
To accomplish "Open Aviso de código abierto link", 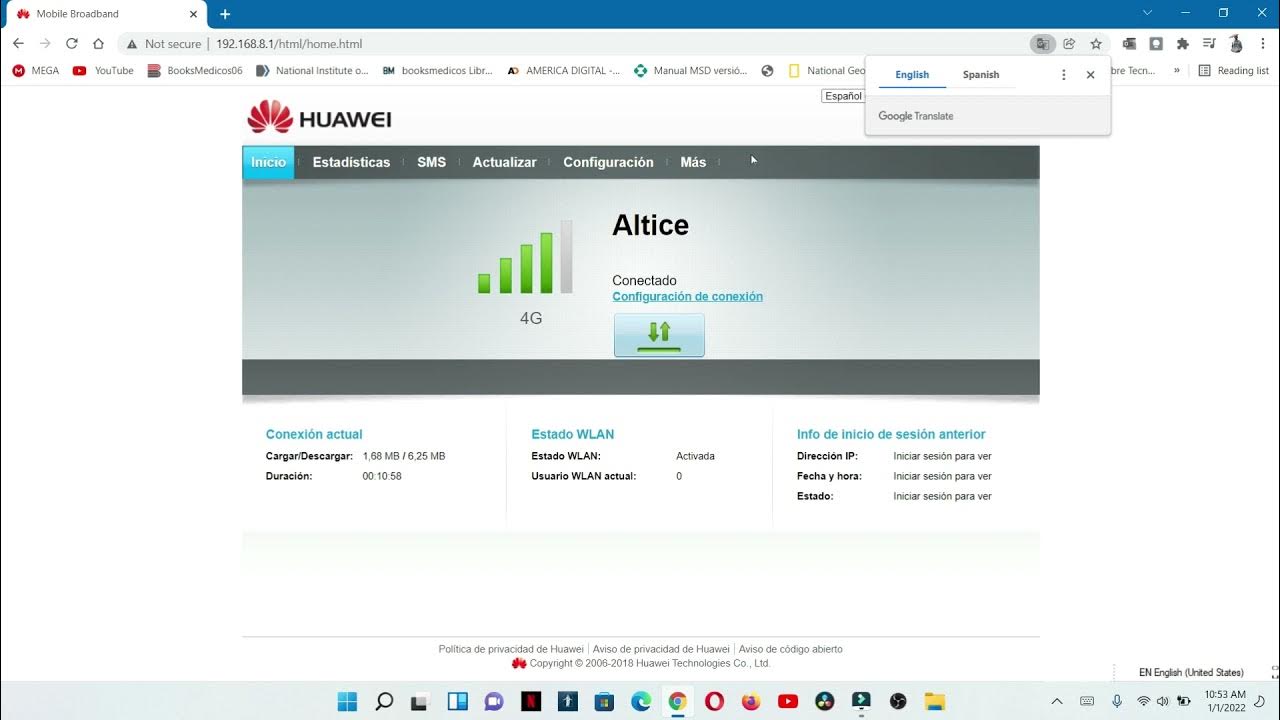I will tap(791, 649).
